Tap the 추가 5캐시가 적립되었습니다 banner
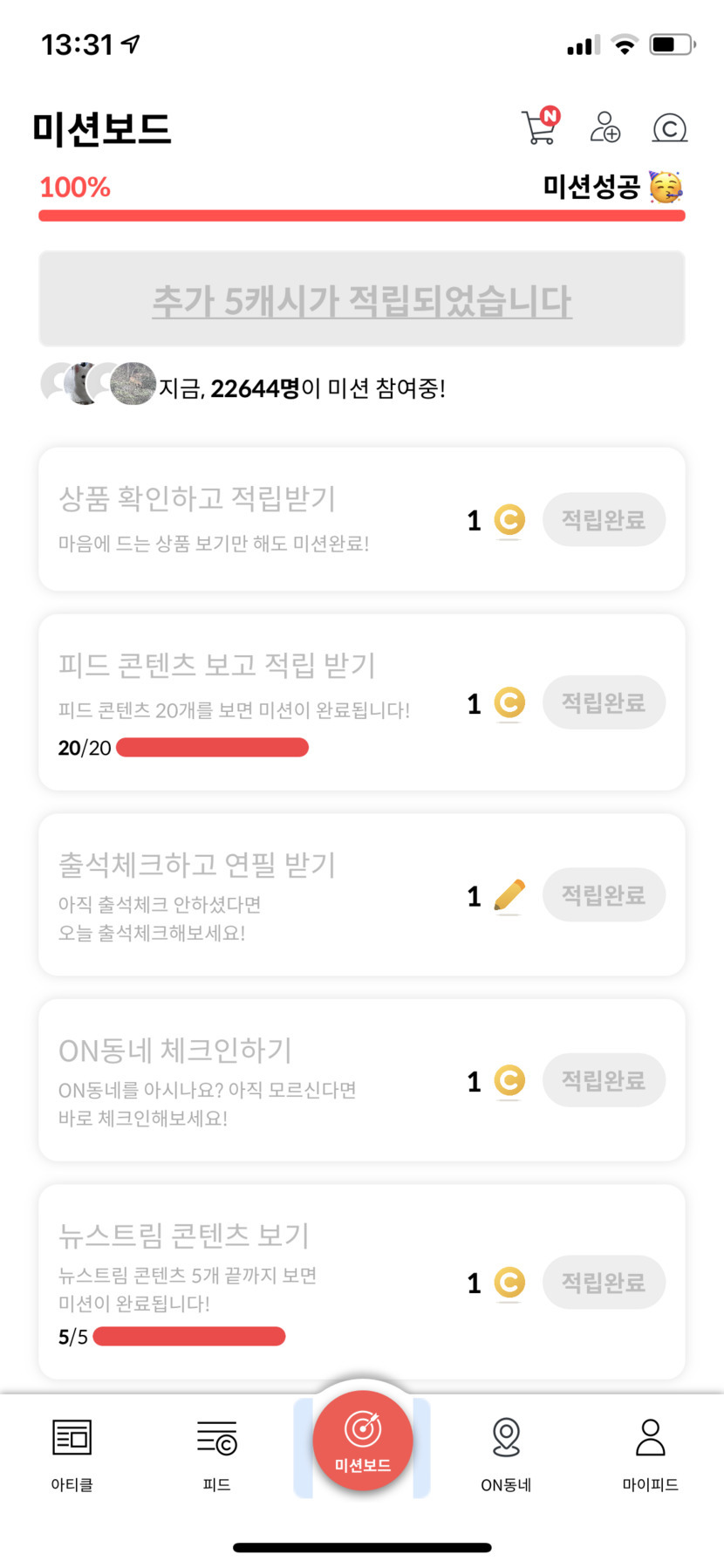Viewport: 724px width, 1568px height. 362,299
